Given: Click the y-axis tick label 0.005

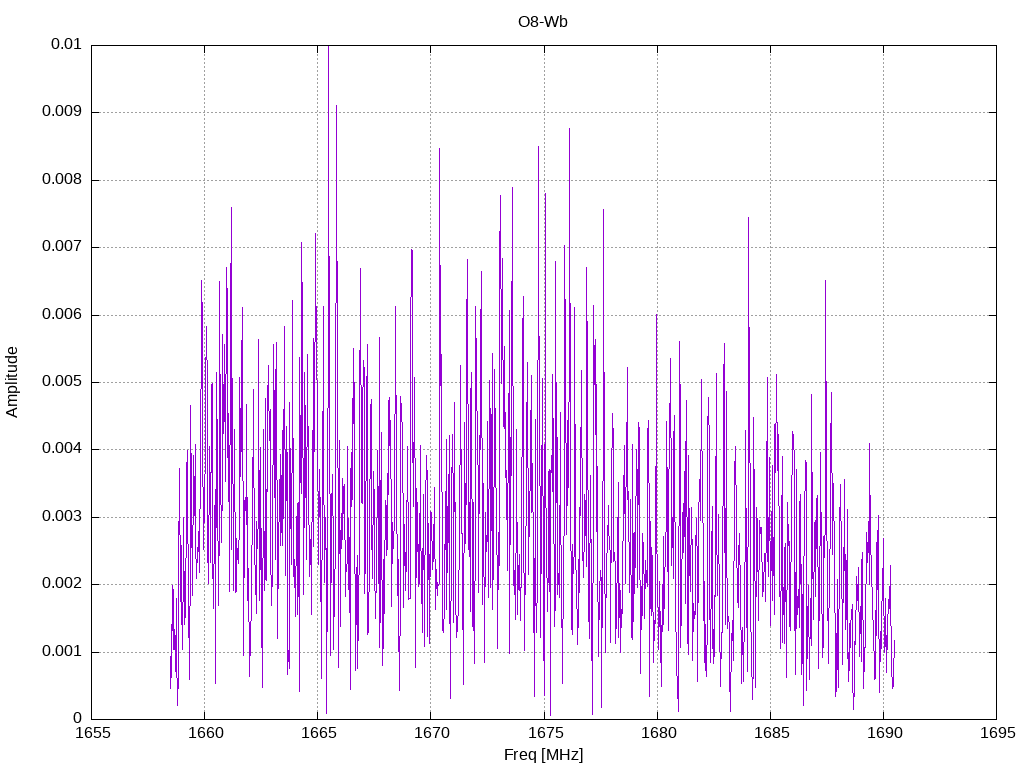Looking at the screenshot, I should click(62, 381).
